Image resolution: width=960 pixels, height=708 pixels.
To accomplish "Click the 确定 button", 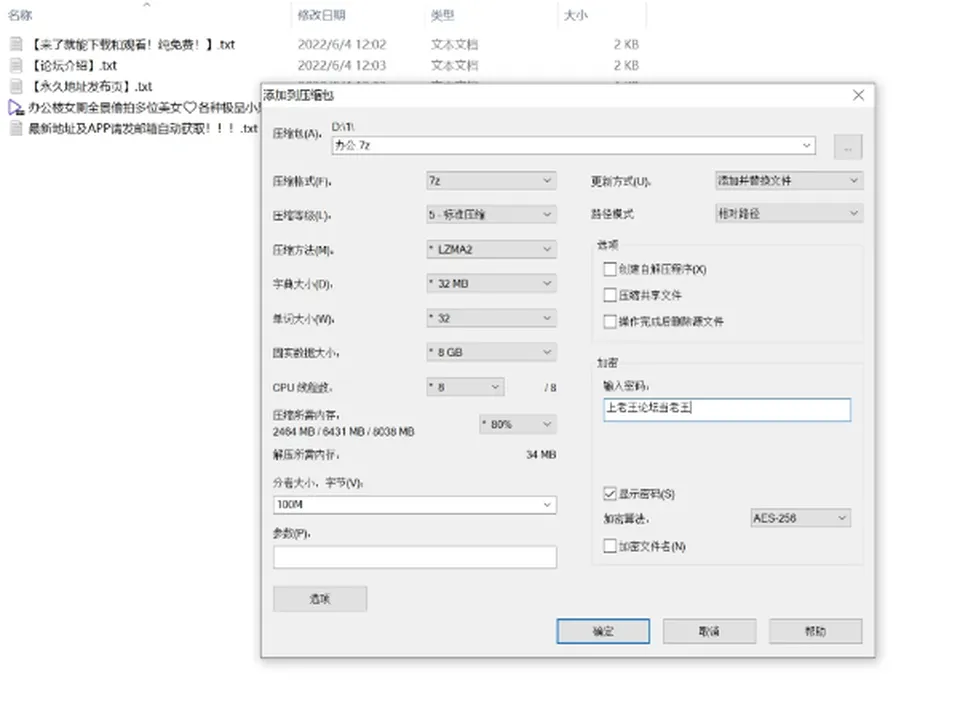I will pos(603,631).
